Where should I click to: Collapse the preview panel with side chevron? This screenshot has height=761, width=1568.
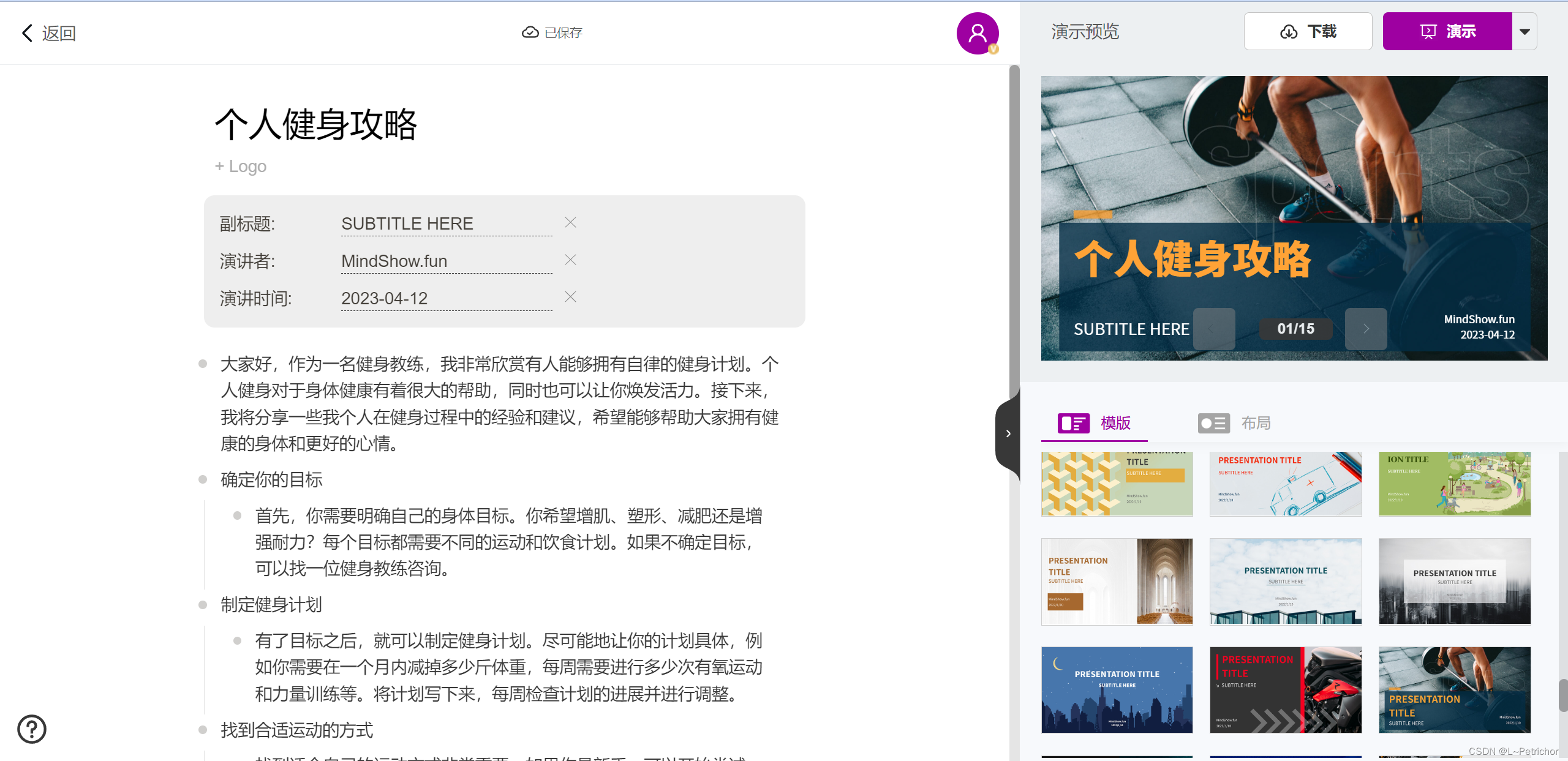[1008, 433]
